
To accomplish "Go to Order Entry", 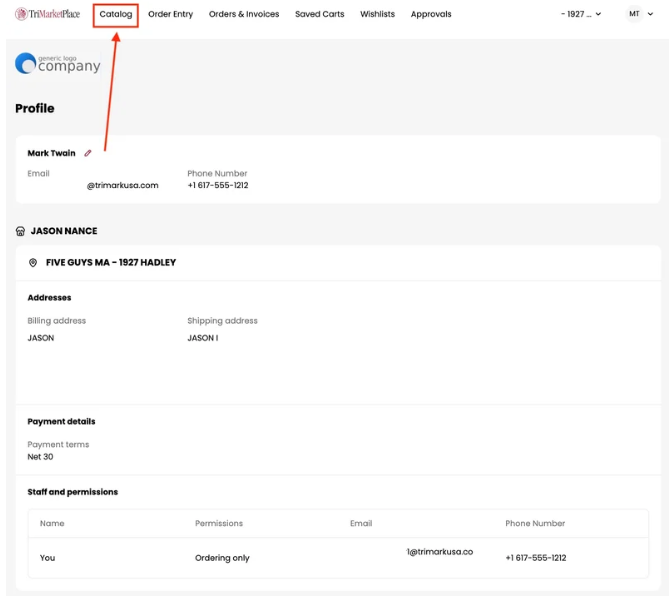I will [170, 14].
